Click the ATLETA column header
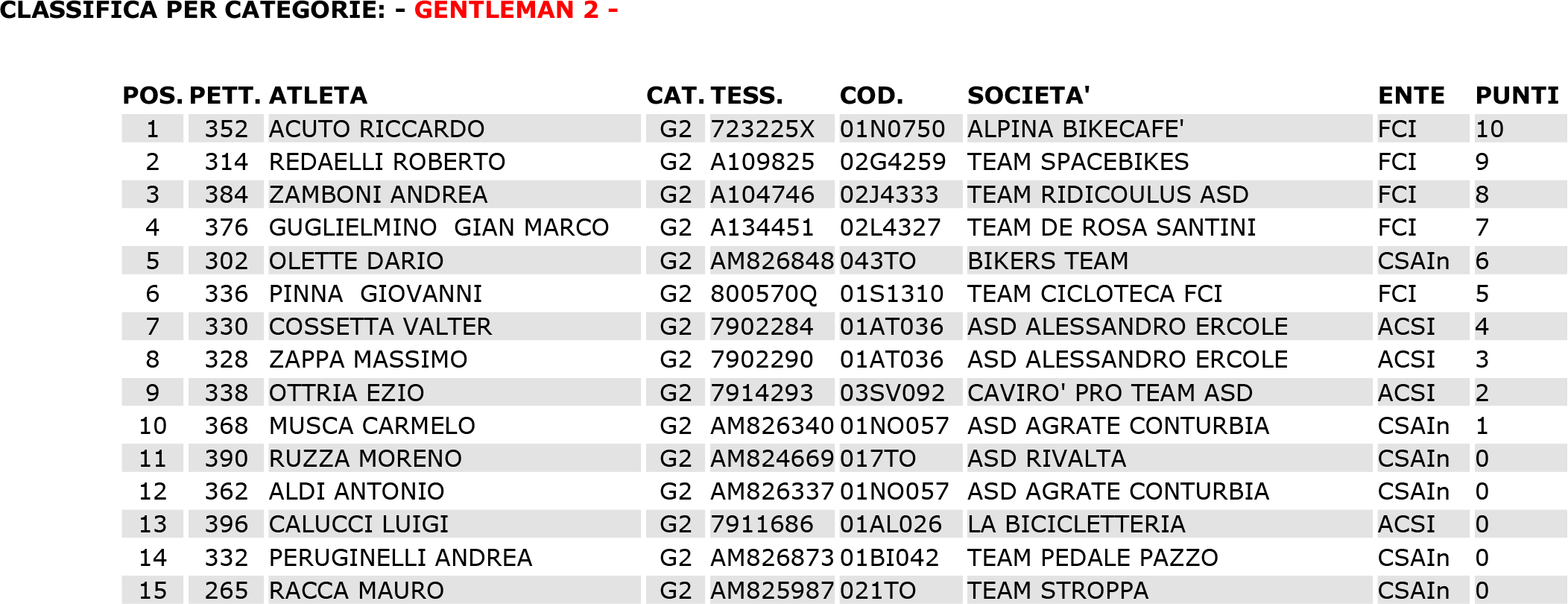The height and width of the screenshot is (604, 1568). (x=318, y=95)
